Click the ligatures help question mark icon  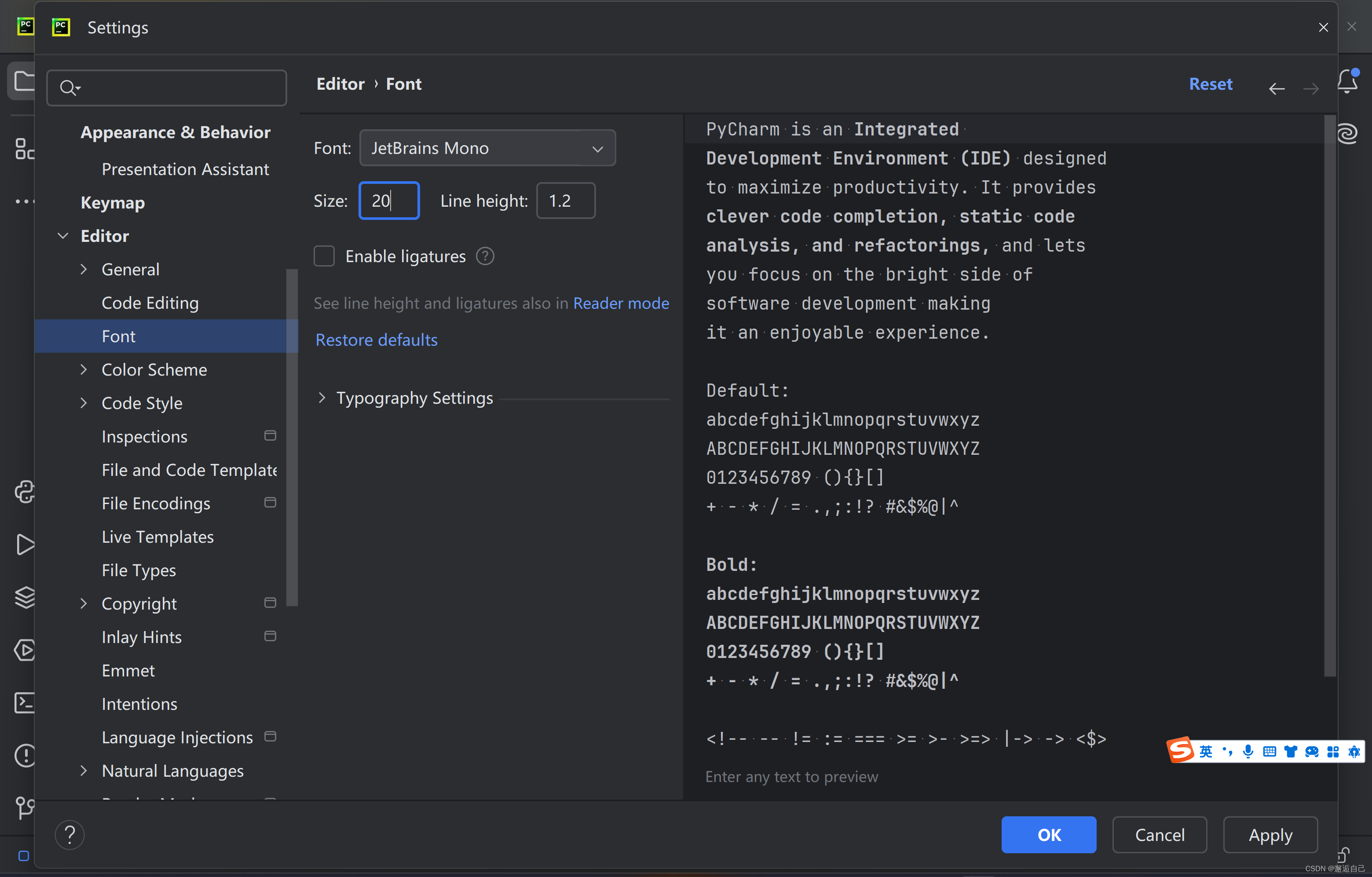pyautogui.click(x=485, y=256)
